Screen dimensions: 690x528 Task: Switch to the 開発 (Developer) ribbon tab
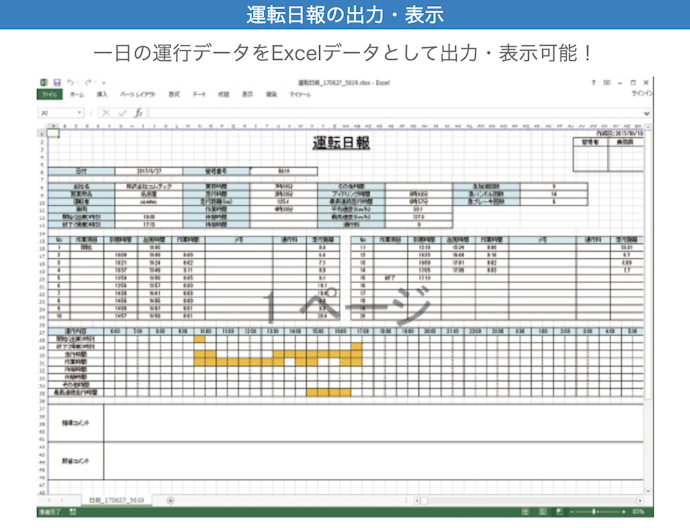click(x=272, y=94)
